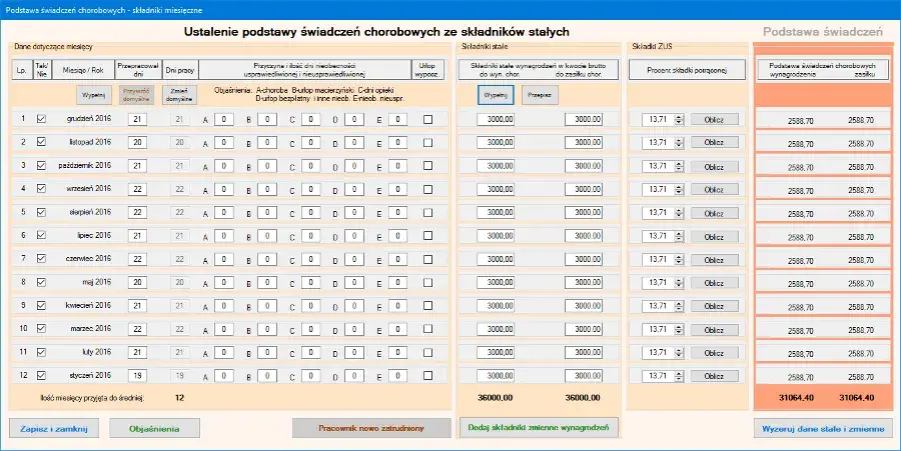Click the do zasiłku chor. amount for luty 2016

coord(584,352)
